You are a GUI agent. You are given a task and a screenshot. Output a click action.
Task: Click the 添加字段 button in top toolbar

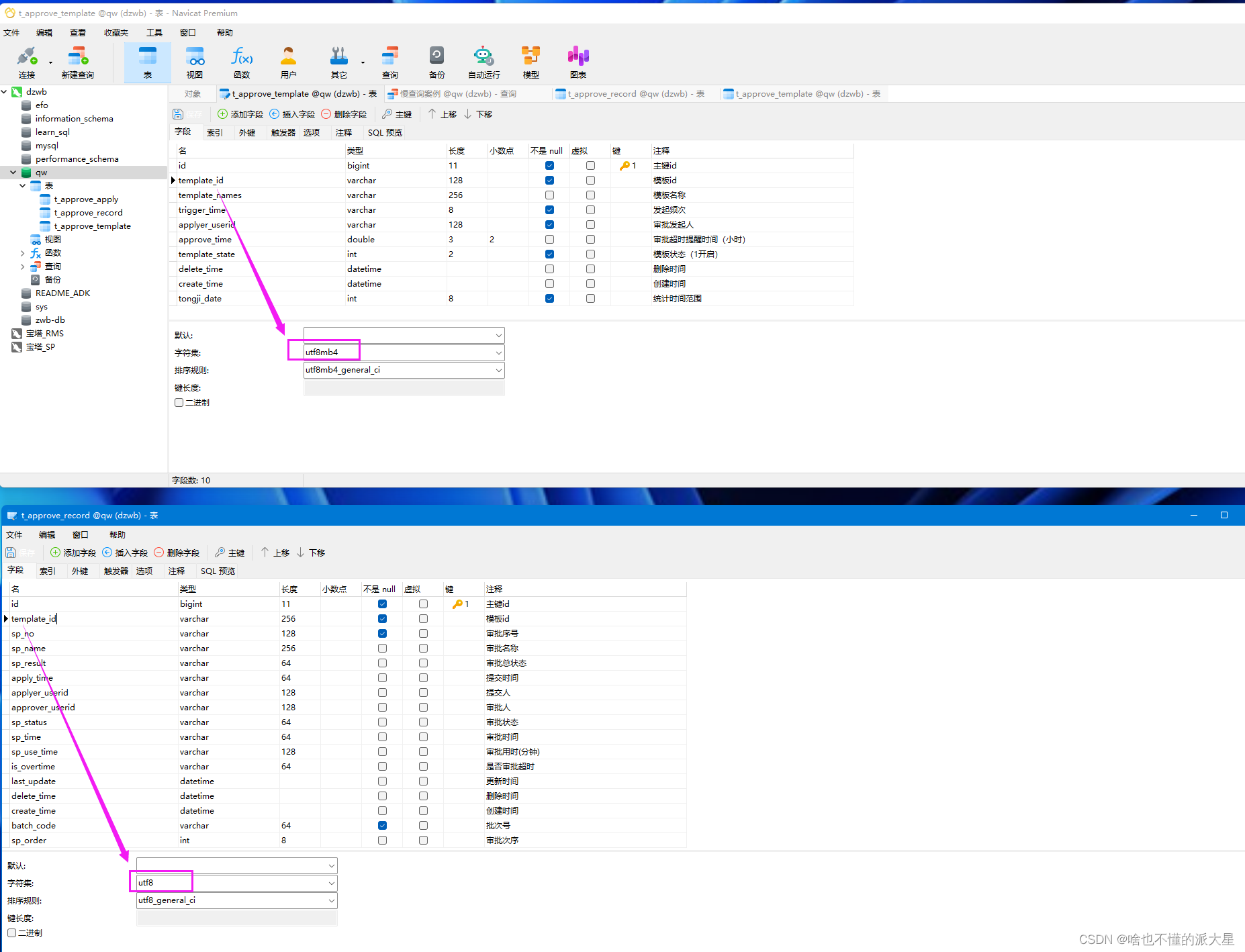click(x=240, y=115)
